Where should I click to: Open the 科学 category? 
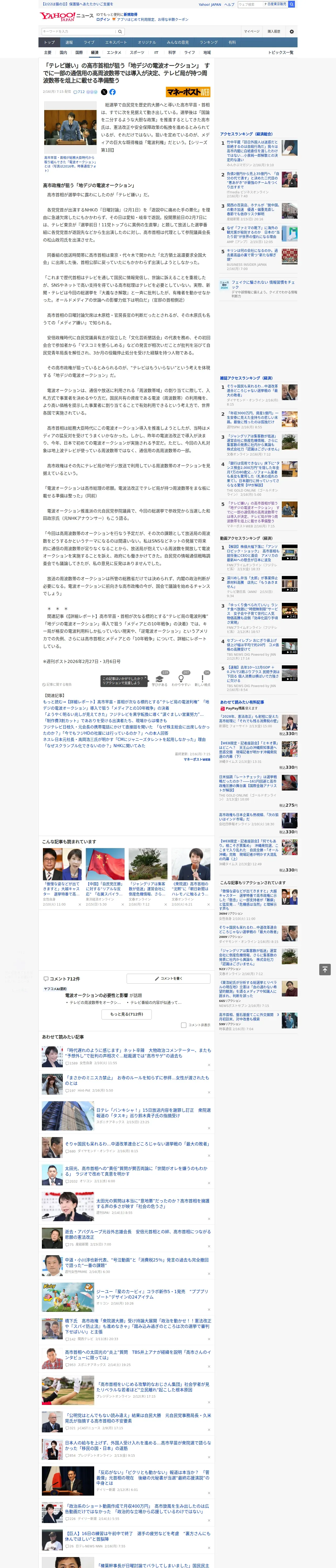pyautogui.click(x=172, y=52)
